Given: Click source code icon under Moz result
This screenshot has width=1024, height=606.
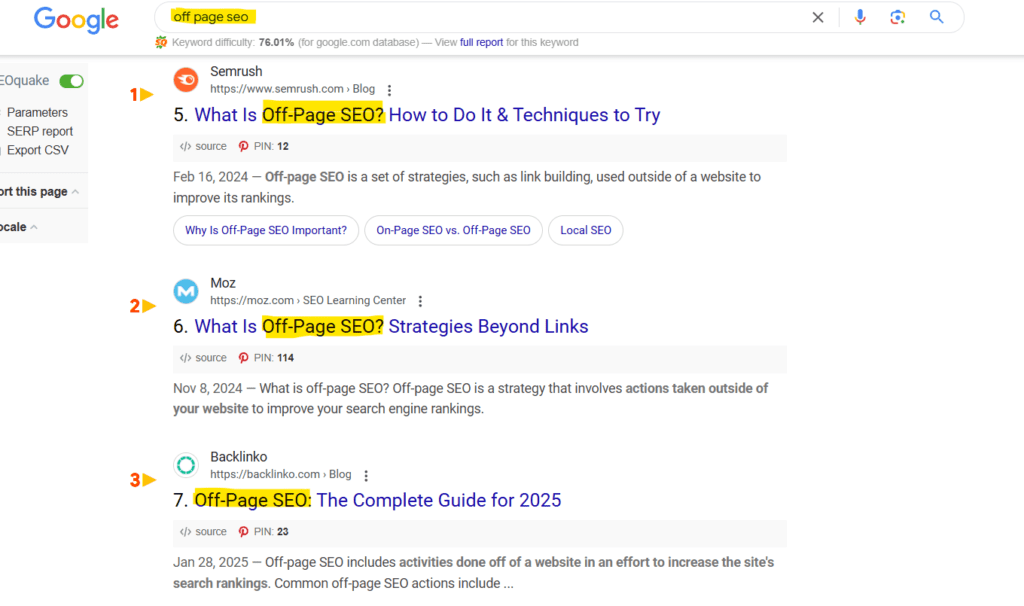Looking at the screenshot, I should point(185,358).
